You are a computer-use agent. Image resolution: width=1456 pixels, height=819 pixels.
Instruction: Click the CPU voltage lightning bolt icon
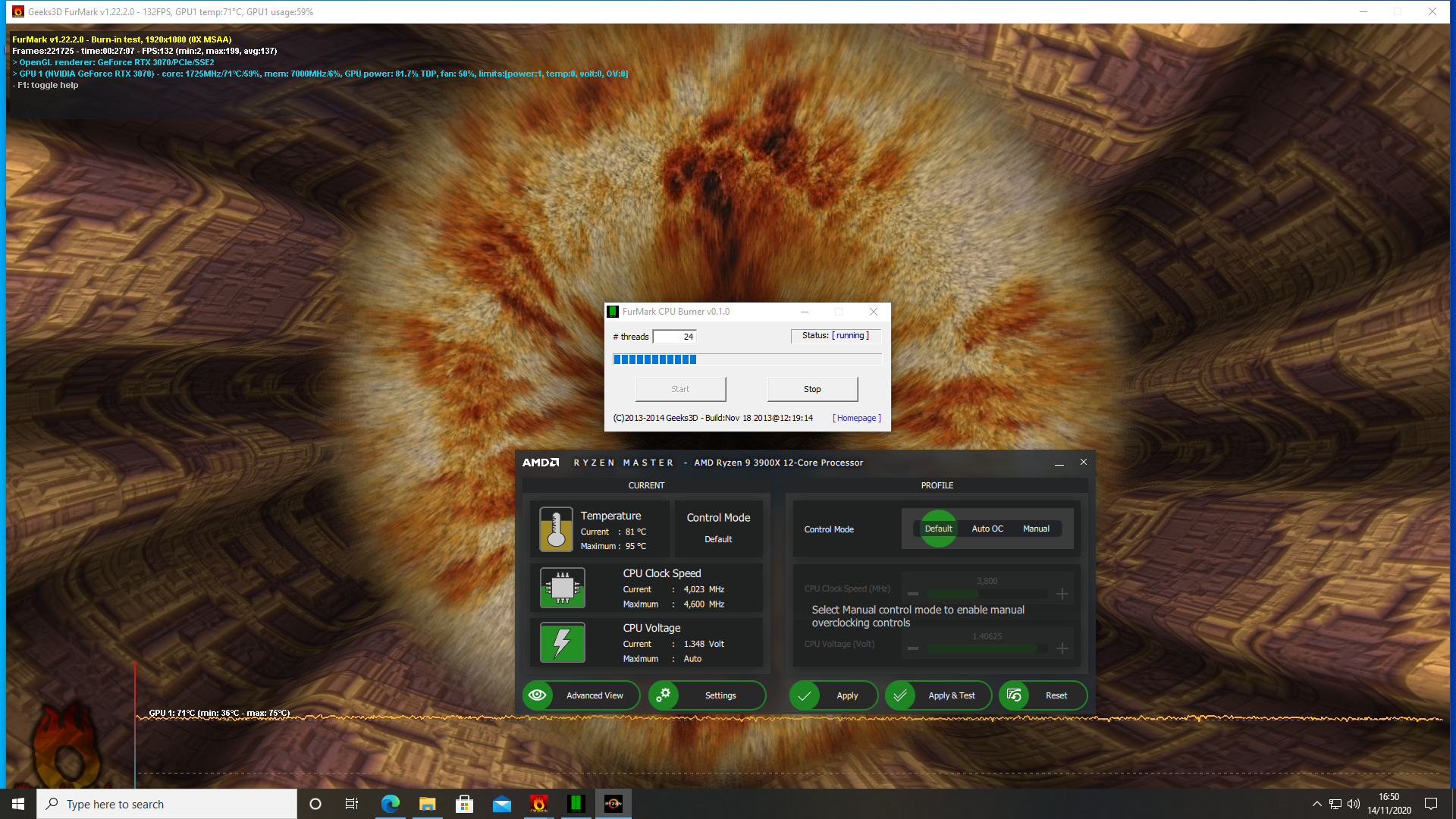561,642
